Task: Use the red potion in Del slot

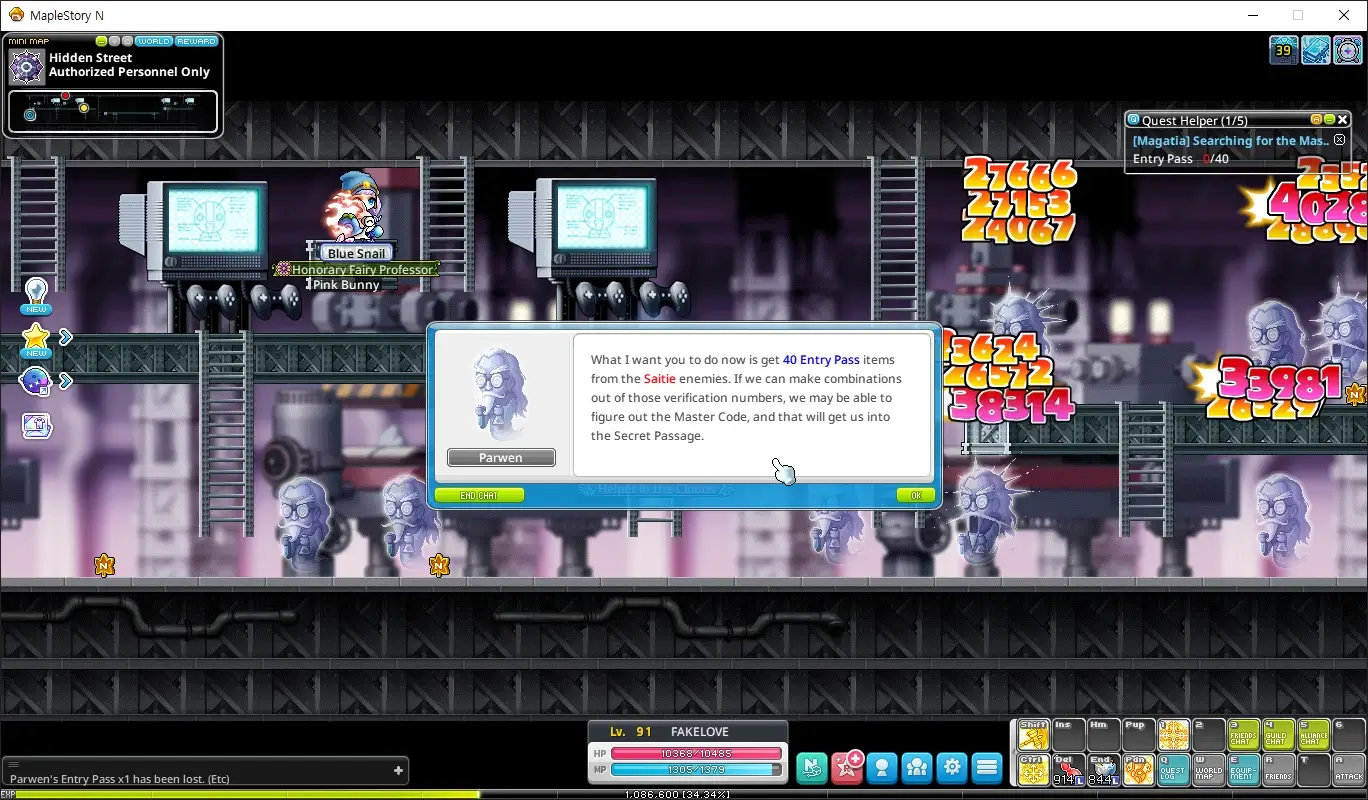Action: pos(1068,769)
